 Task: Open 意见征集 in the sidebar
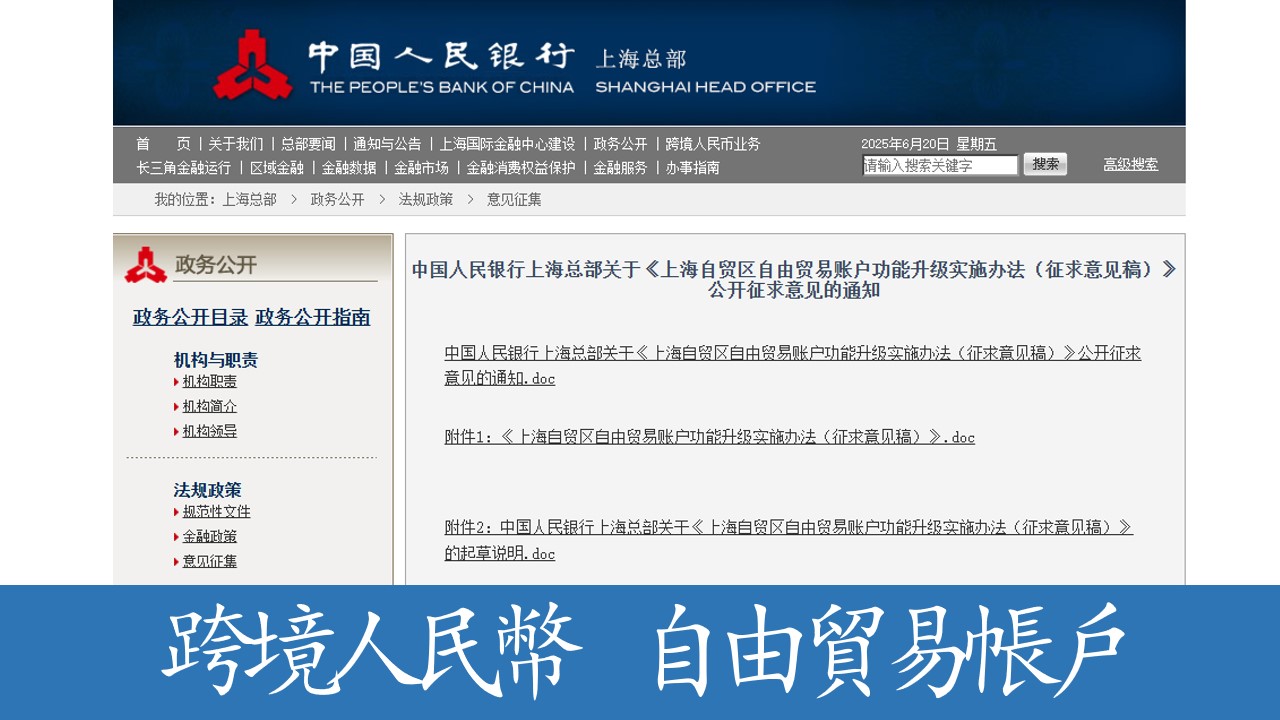tap(209, 562)
